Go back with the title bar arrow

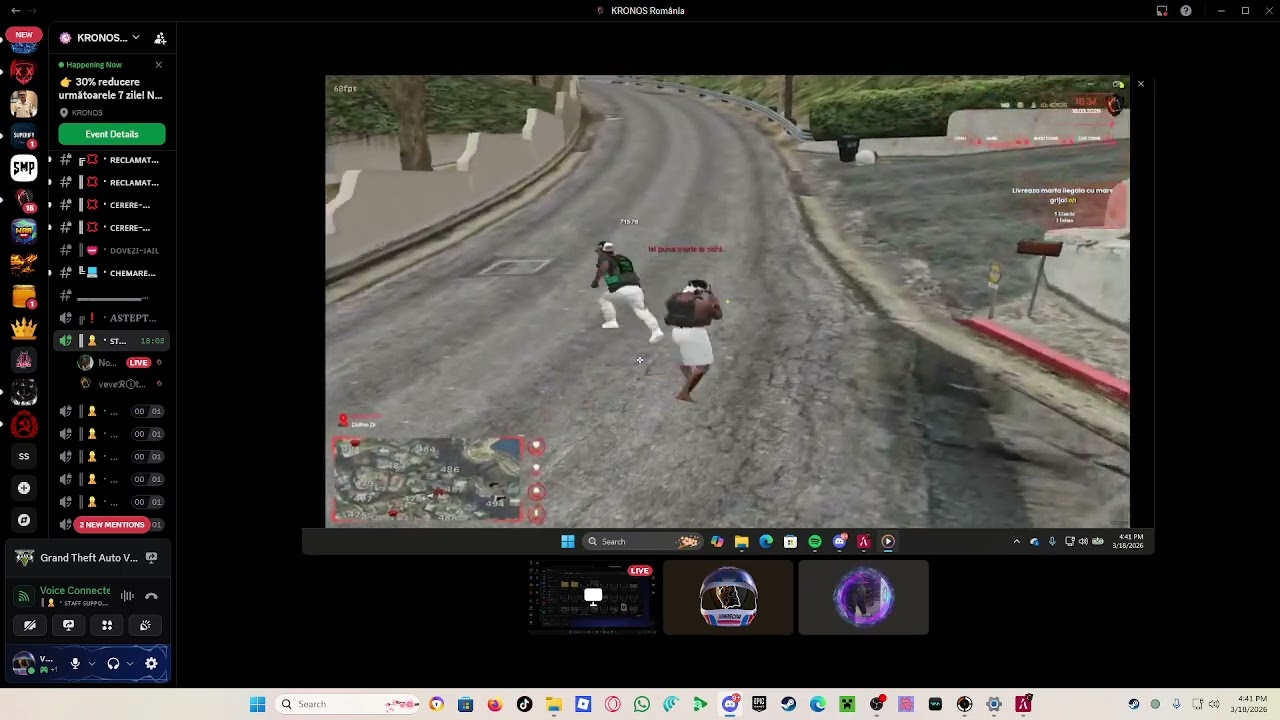click(16, 11)
